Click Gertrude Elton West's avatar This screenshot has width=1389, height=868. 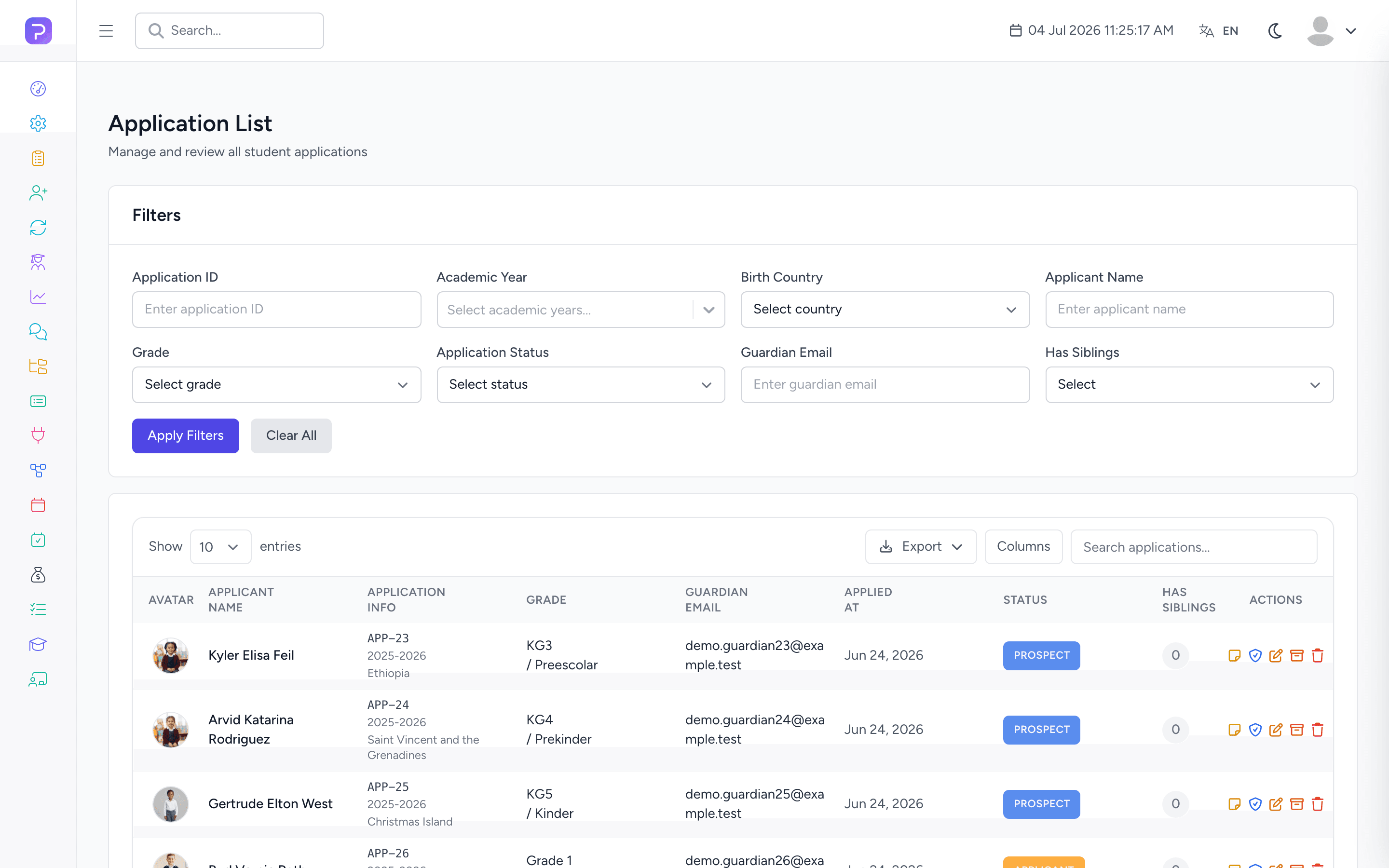click(170, 804)
